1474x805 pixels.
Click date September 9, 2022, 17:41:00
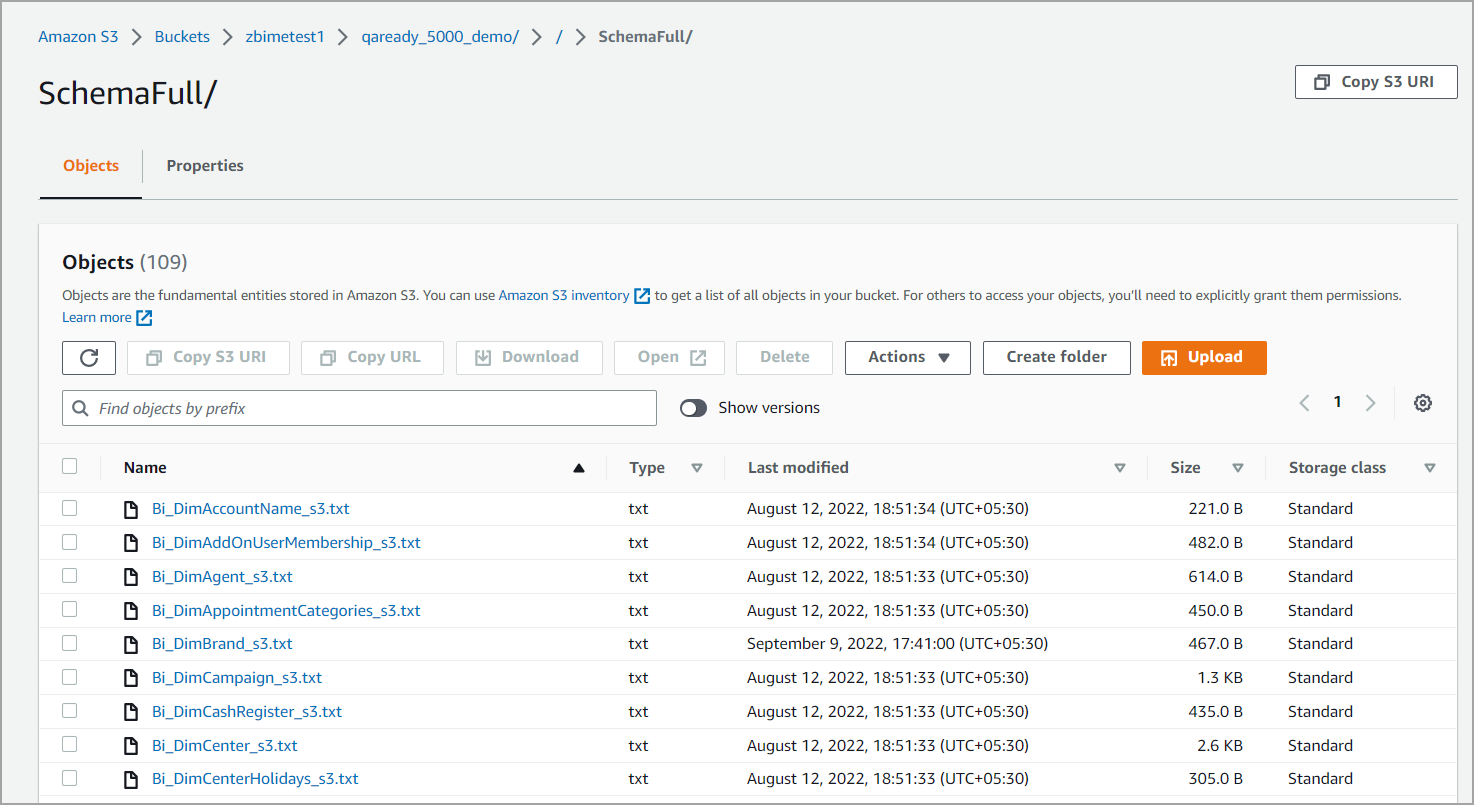pyautogui.click(x=897, y=644)
